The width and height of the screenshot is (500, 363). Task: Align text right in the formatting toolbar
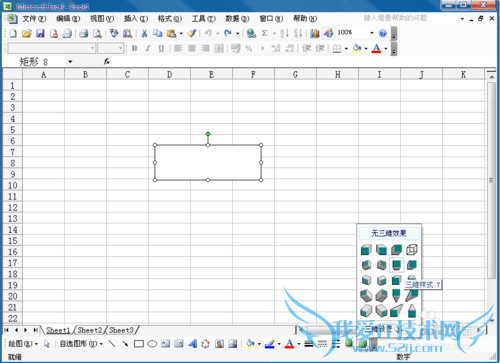tap(205, 48)
